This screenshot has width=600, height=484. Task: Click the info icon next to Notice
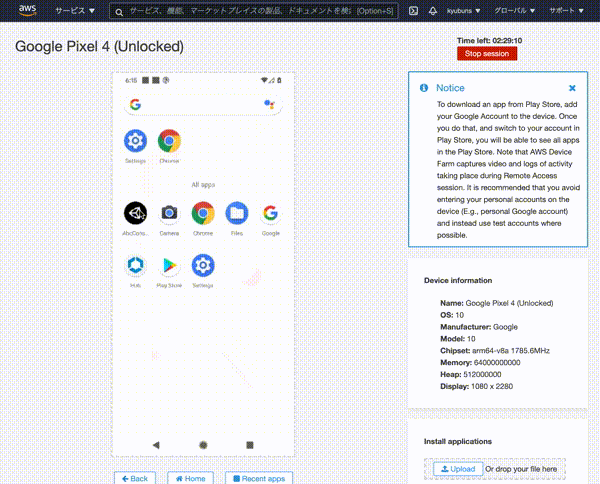tap(424, 88)
